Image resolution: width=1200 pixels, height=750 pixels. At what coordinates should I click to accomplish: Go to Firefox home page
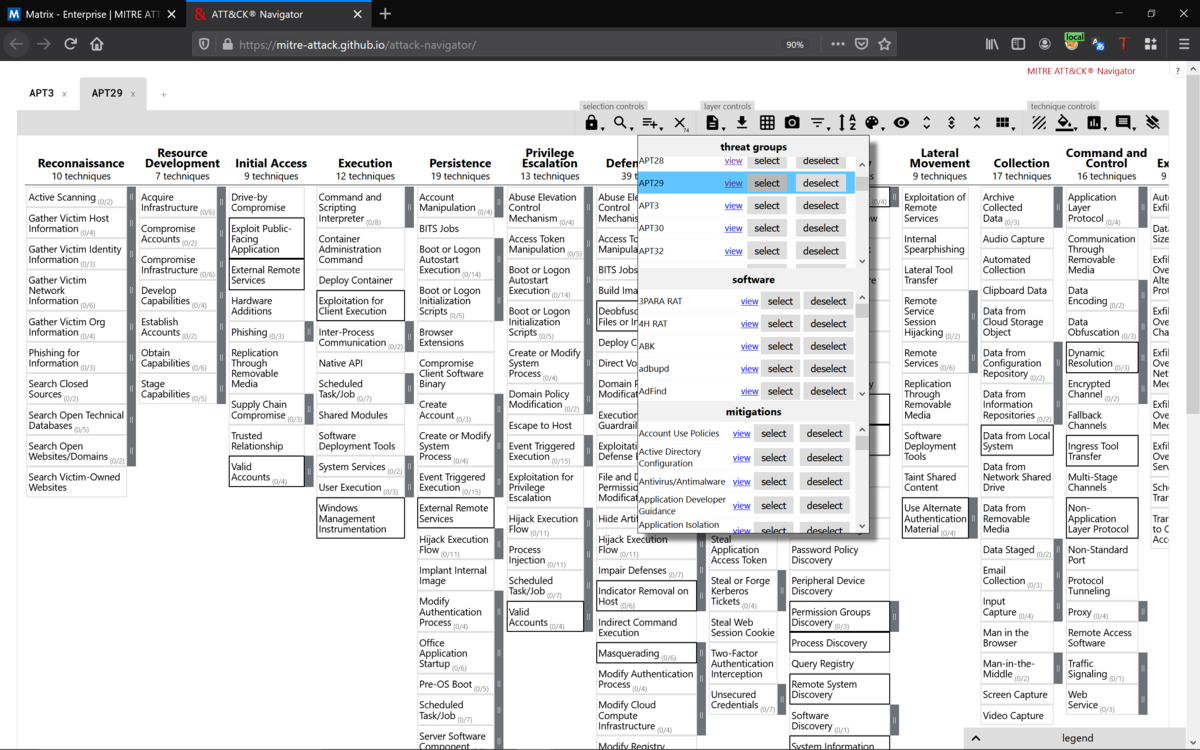point(97,44)
